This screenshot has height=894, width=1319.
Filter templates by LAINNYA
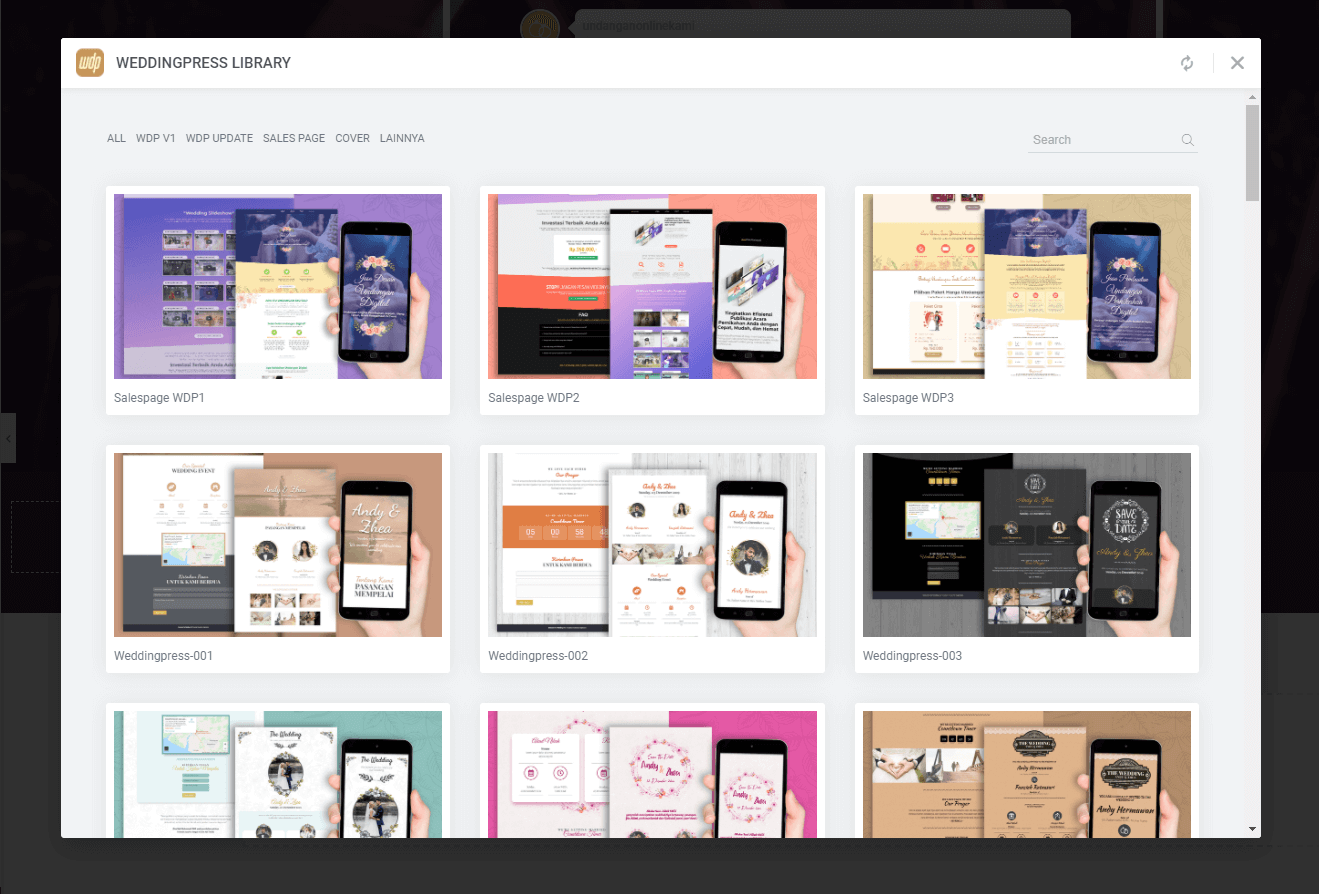pos(402,139)
